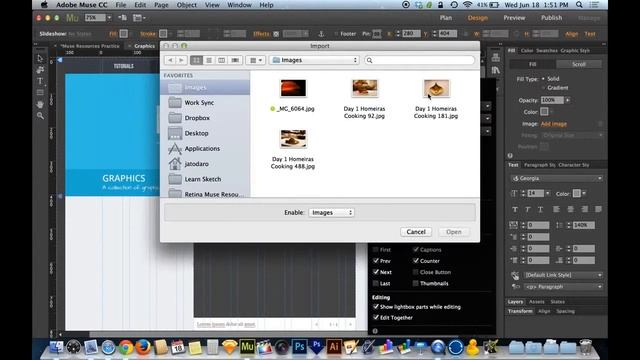This screenshot has height=360, width=640.
Task: Click the text Color swatch in Text panel
Action: (577, 193)
